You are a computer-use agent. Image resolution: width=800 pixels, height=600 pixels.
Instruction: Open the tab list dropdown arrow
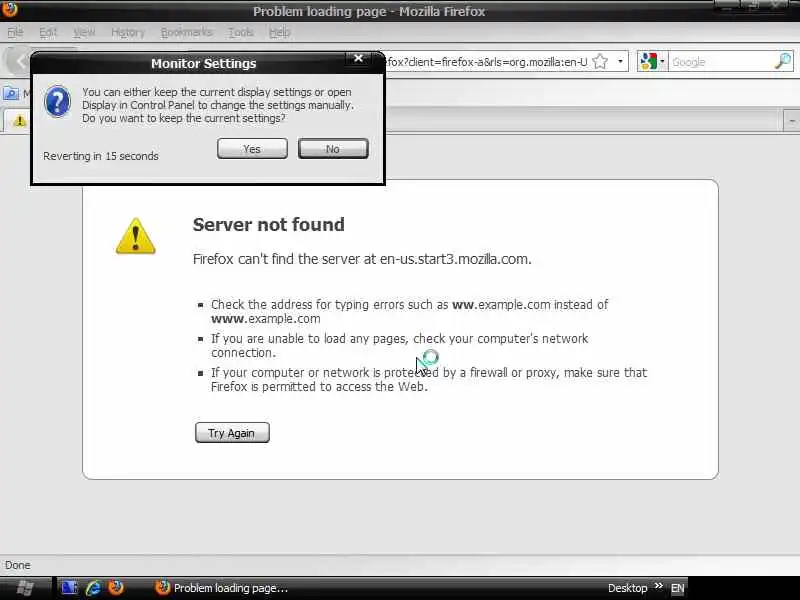791,121
